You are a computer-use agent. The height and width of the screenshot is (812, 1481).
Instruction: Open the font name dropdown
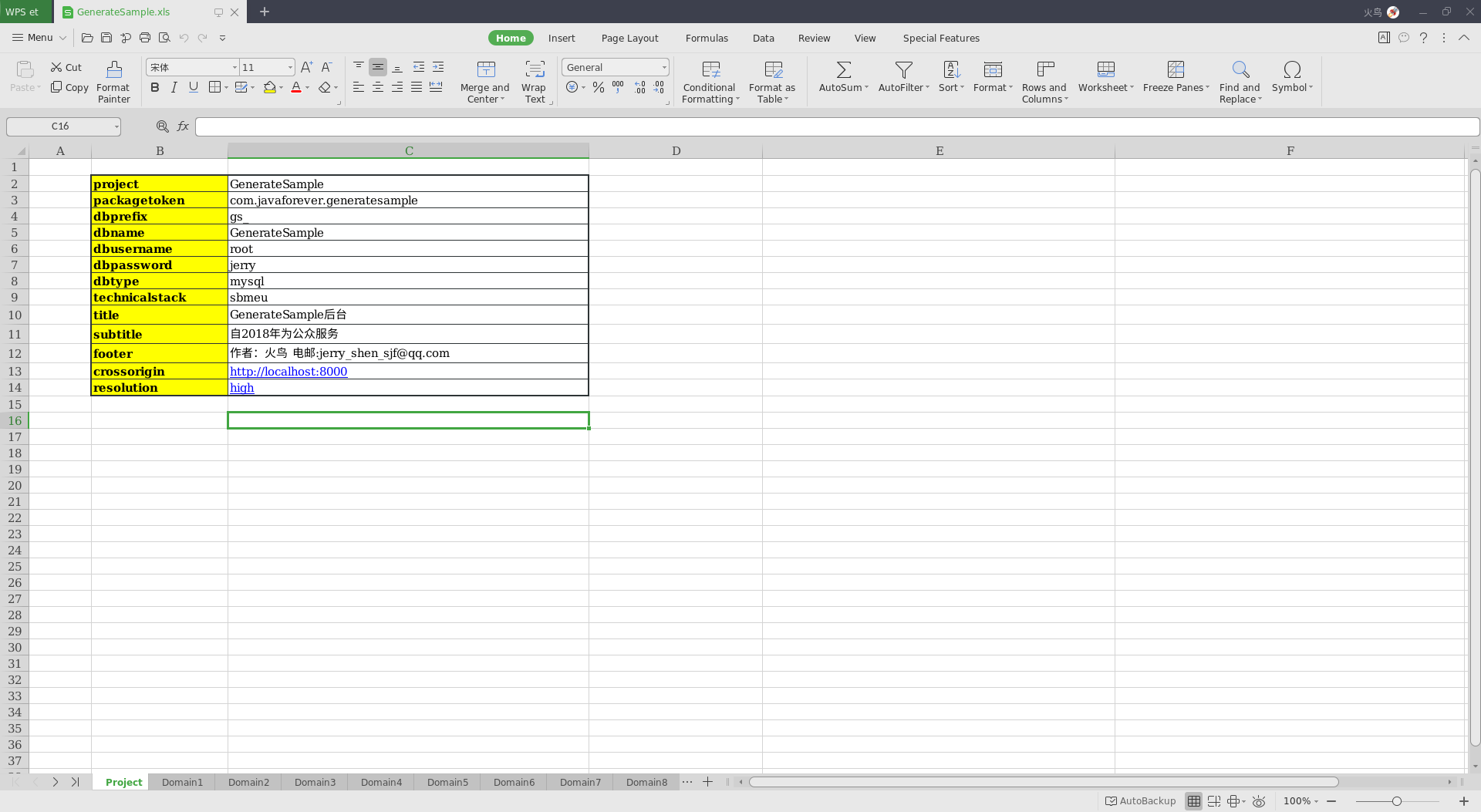pyautogui.click(x=234, y=67)
